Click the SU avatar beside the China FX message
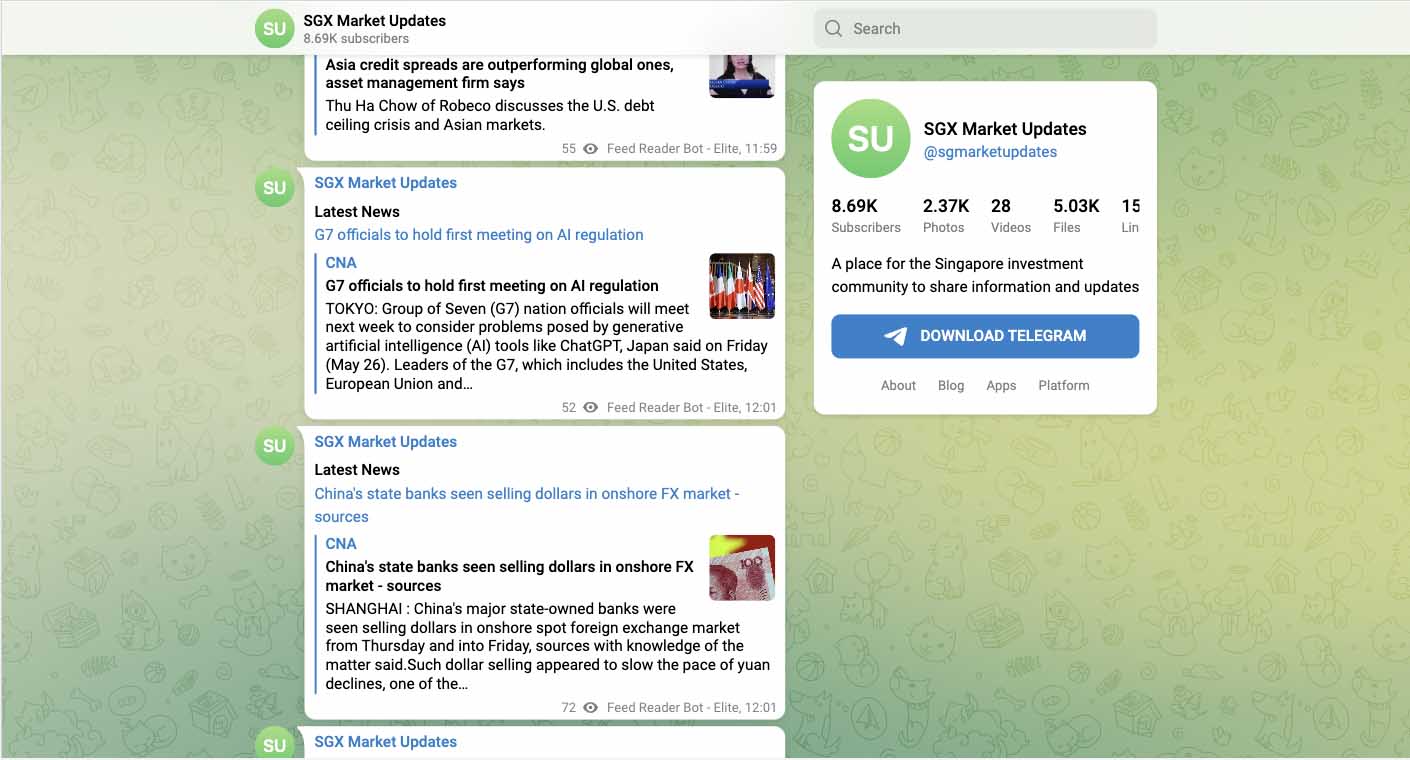 [274, 446]
